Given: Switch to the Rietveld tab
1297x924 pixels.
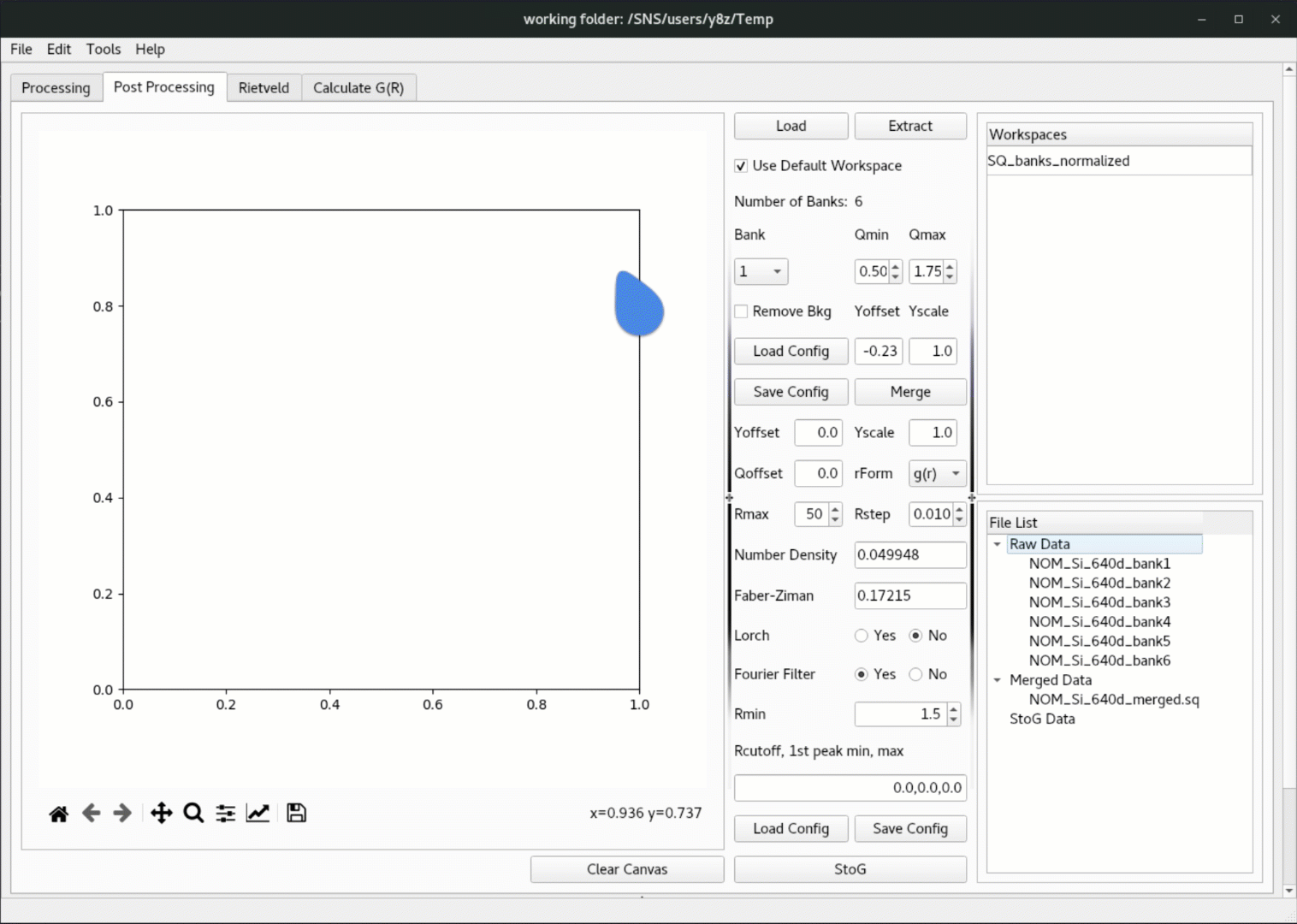Looking at the screenshot, I should coord(264,88).
